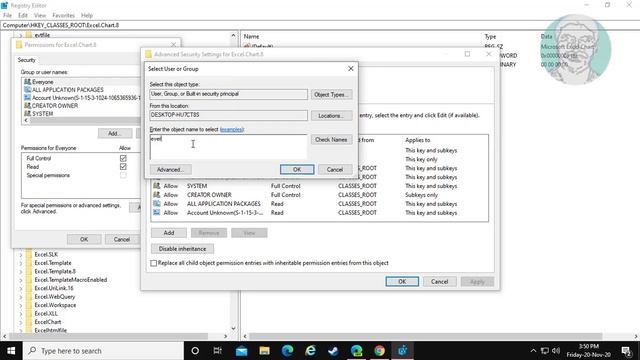Open File Explorer from taskbar
Image resolution: width=640 pixels, height=360 pixels.
264,351
